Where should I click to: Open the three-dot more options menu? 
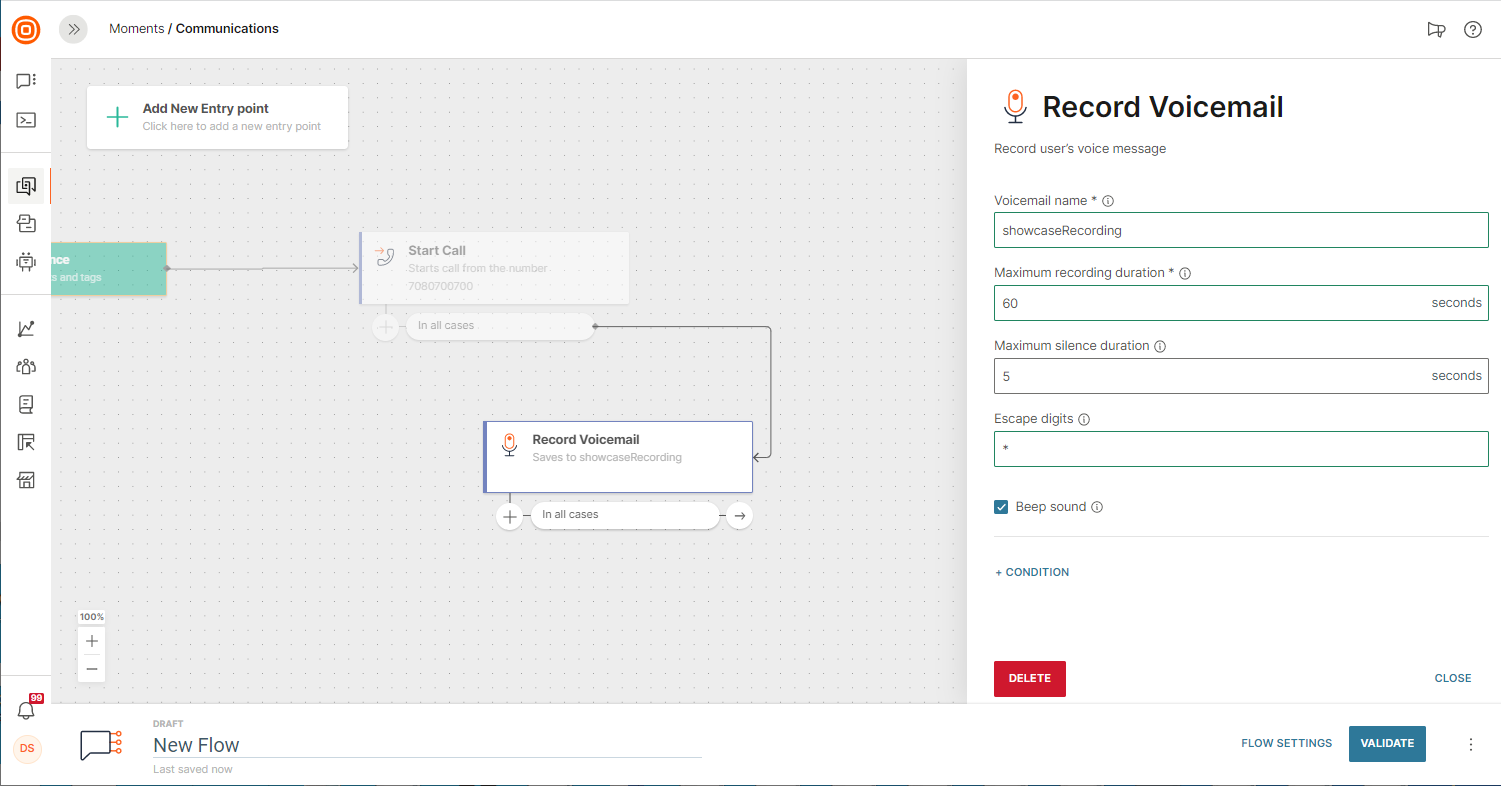1470,744
